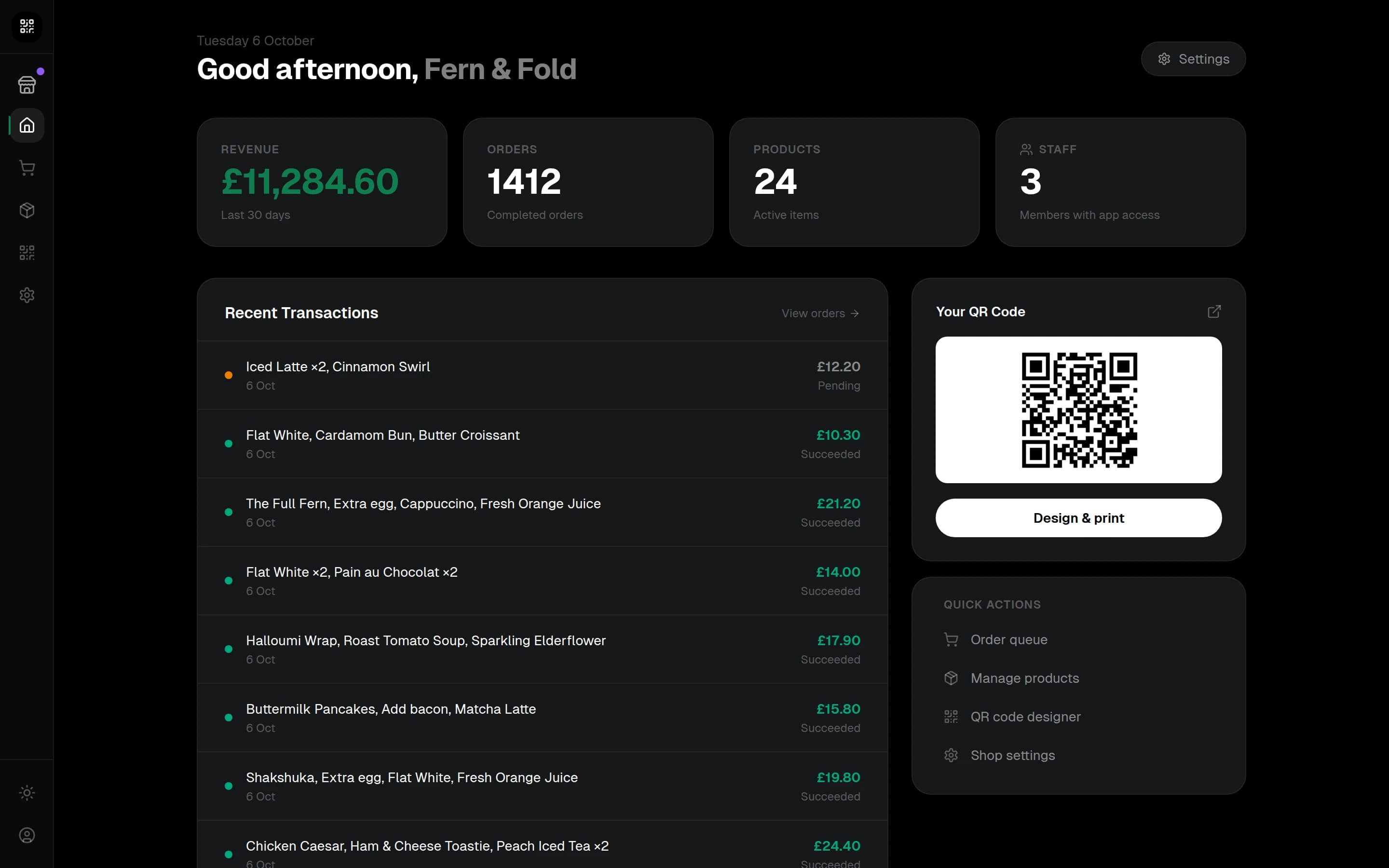Click the gear icon beside Shop settings
The width and height of the screenshot is (1389, 868).
pos(951,755)
